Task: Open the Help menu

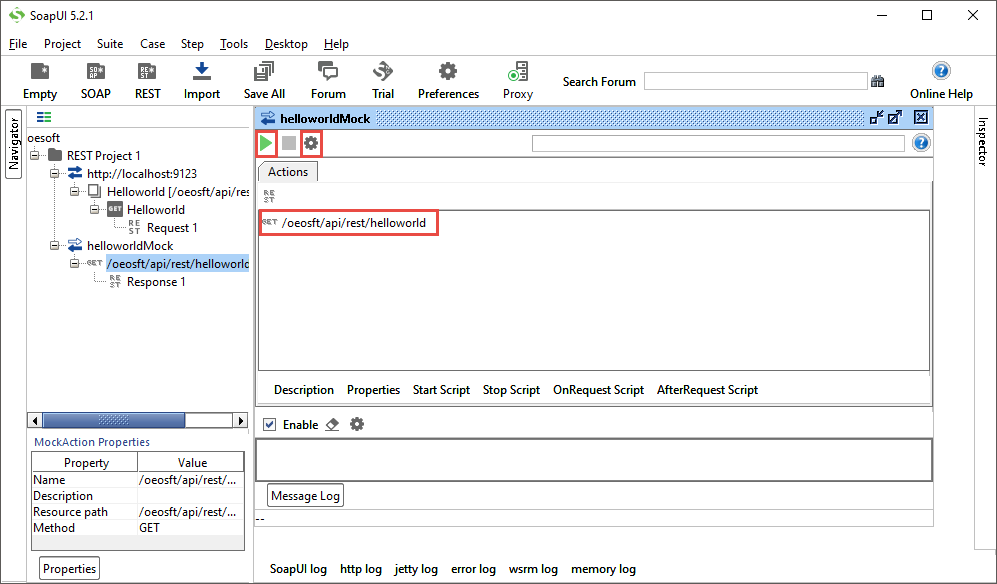Action: [x=336, y=44]
